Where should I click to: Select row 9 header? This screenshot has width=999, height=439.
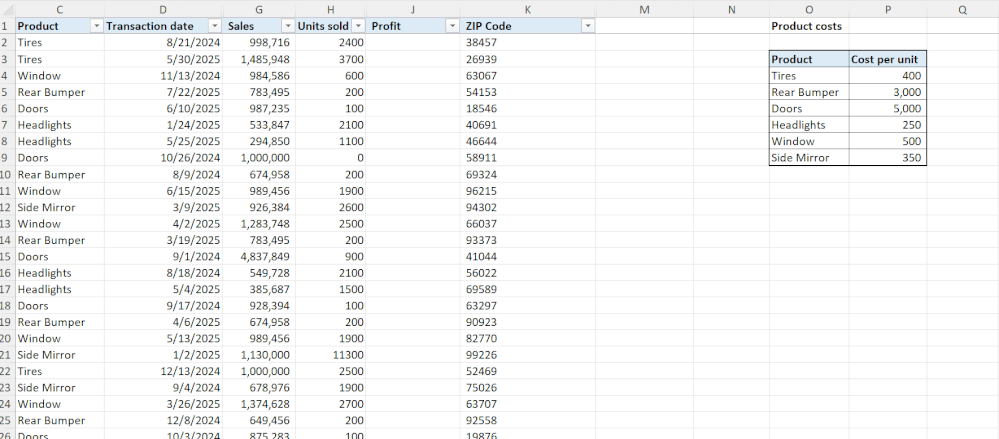tap(7, 157)
